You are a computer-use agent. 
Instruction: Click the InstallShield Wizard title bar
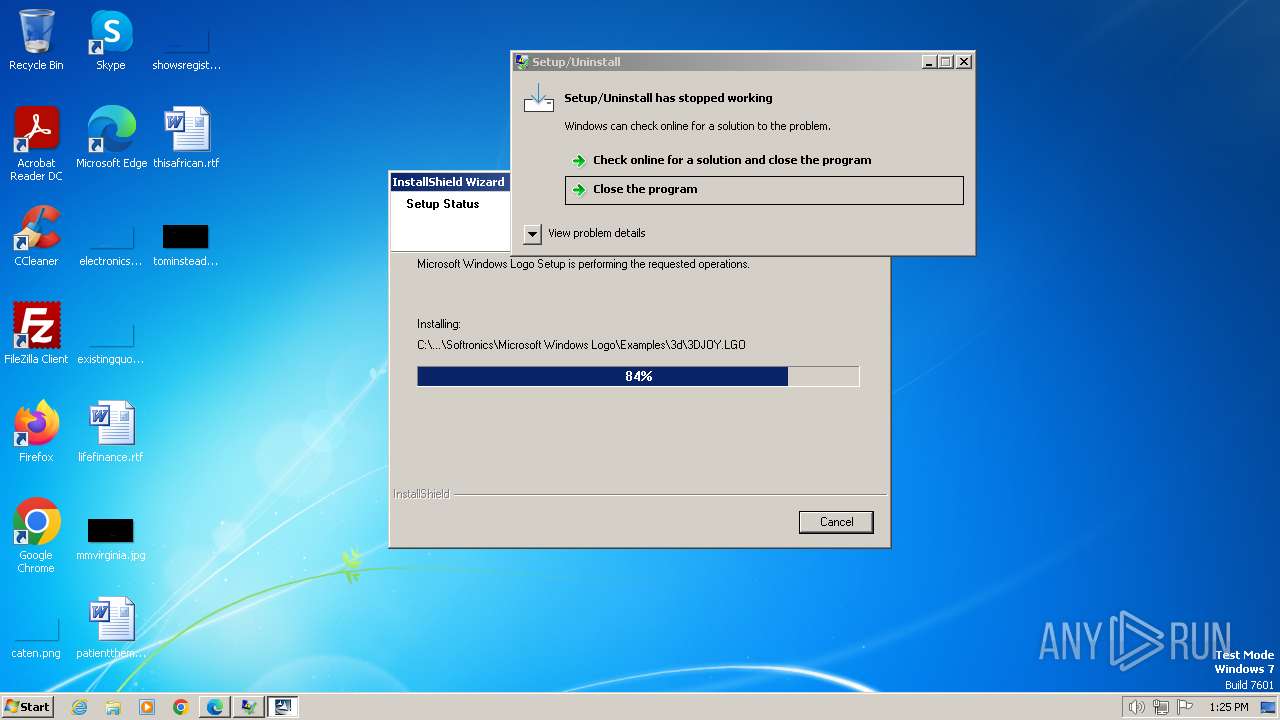[450, 182]
